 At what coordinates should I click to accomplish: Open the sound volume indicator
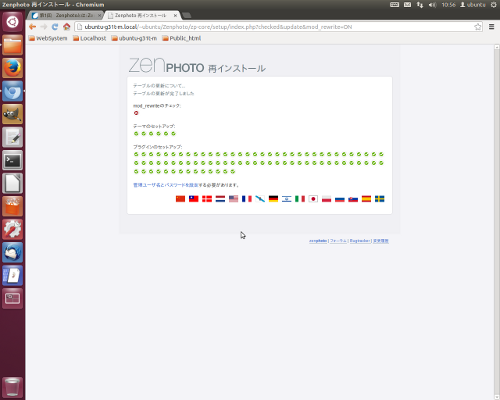[x=432, y=5]
